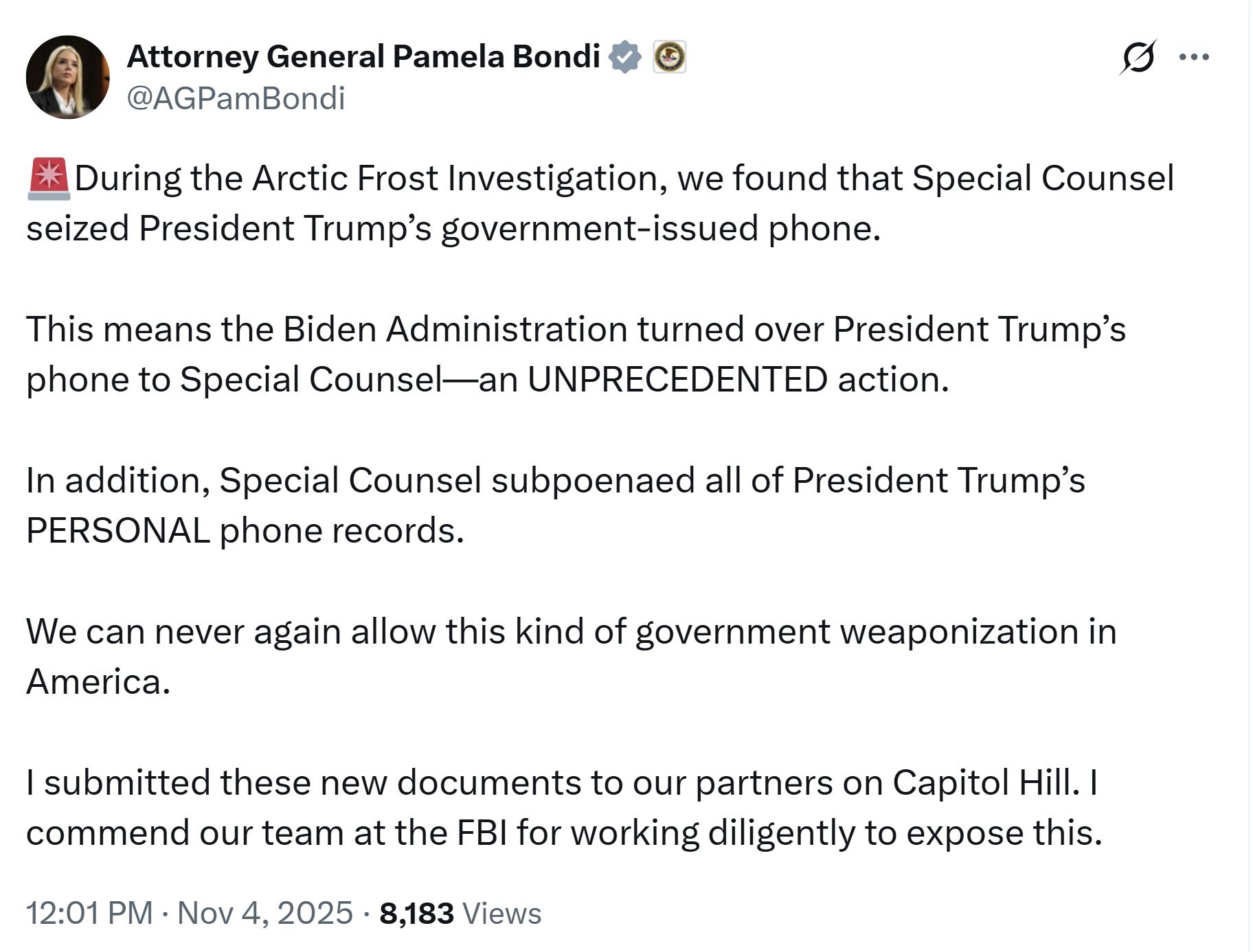
Task: Open Pamela Bondi's profile picture
Action: [x=67, y=77]
